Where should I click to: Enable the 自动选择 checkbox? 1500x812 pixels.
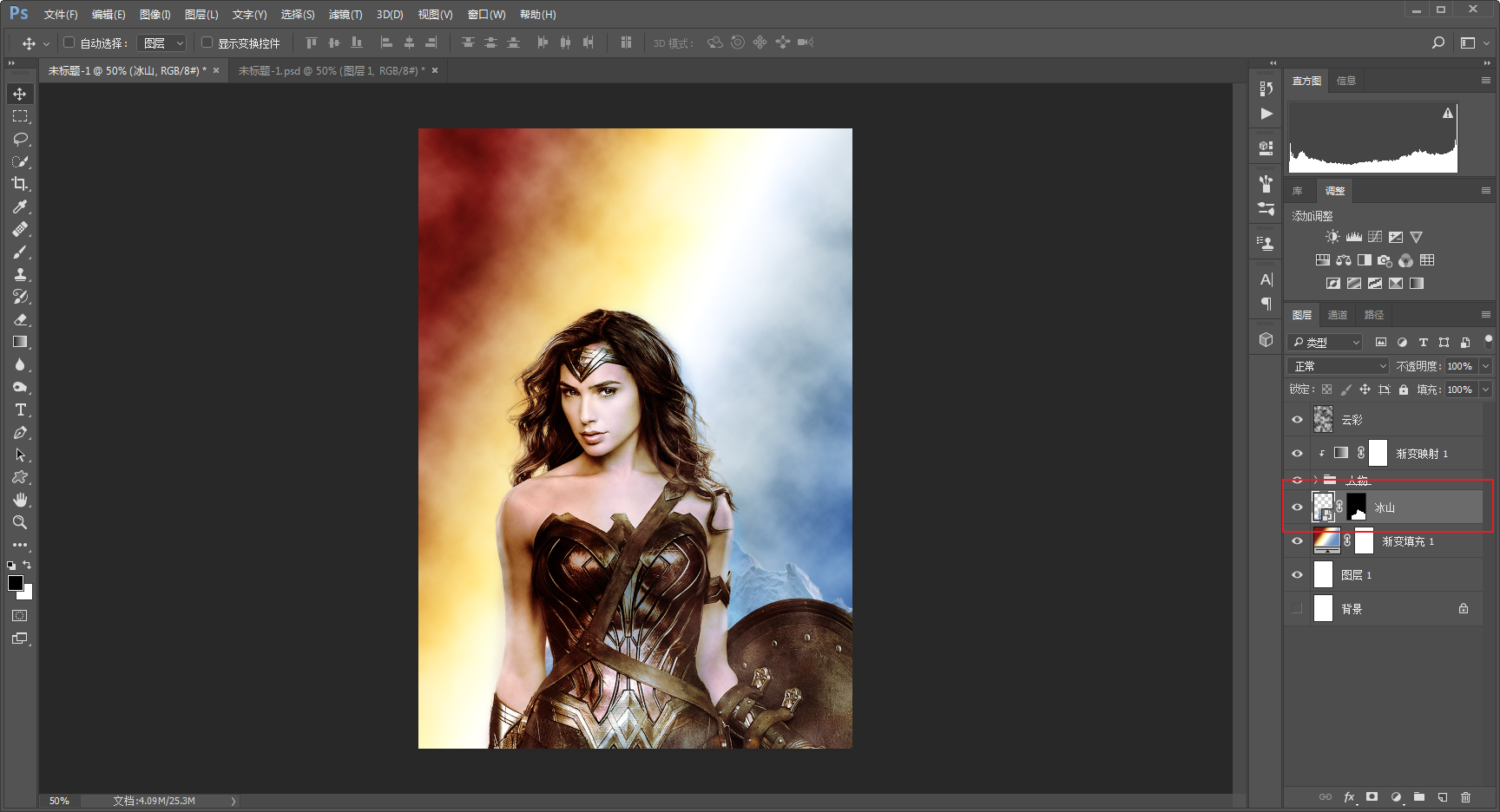[x=69, y=43]
